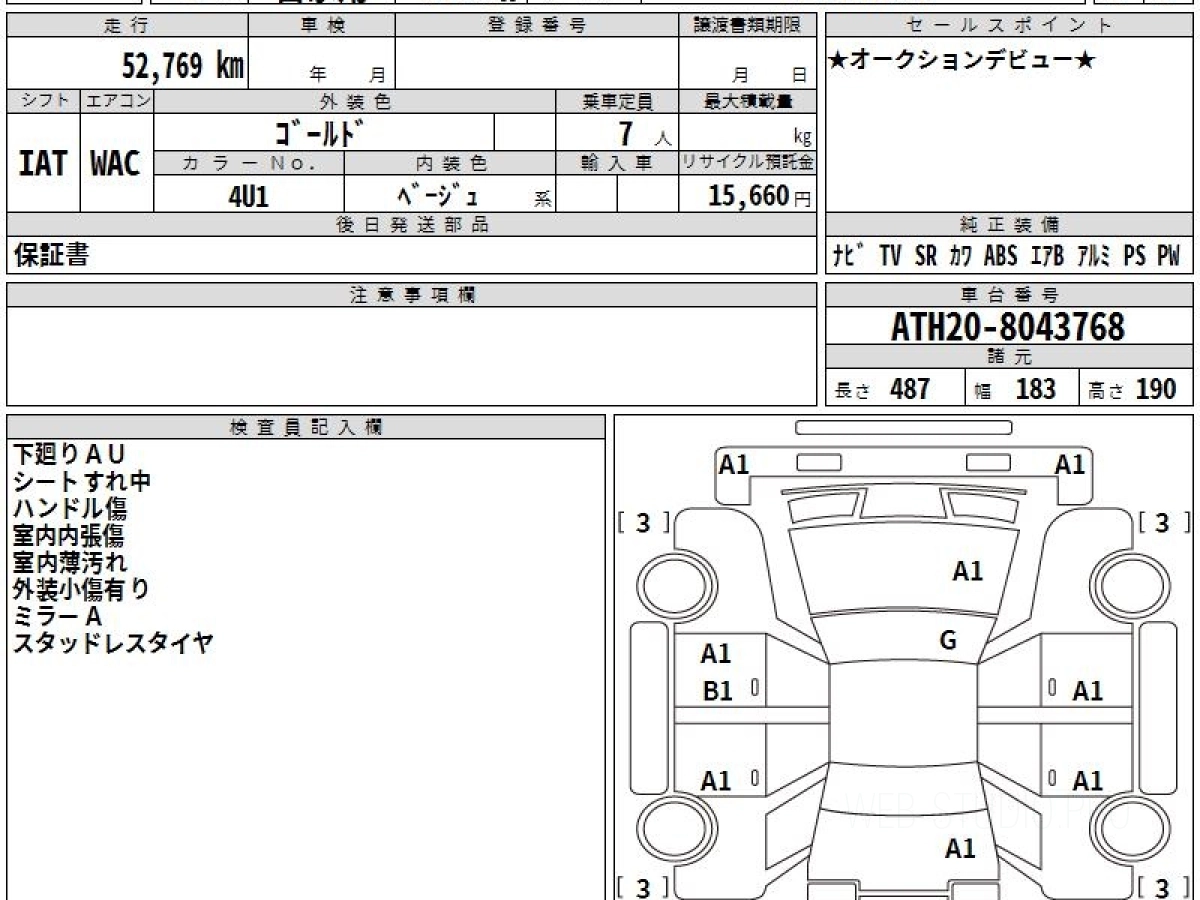Click the セールスポイント header
The height and width of the screenshot is (900, 1200).
[1010, 26]
